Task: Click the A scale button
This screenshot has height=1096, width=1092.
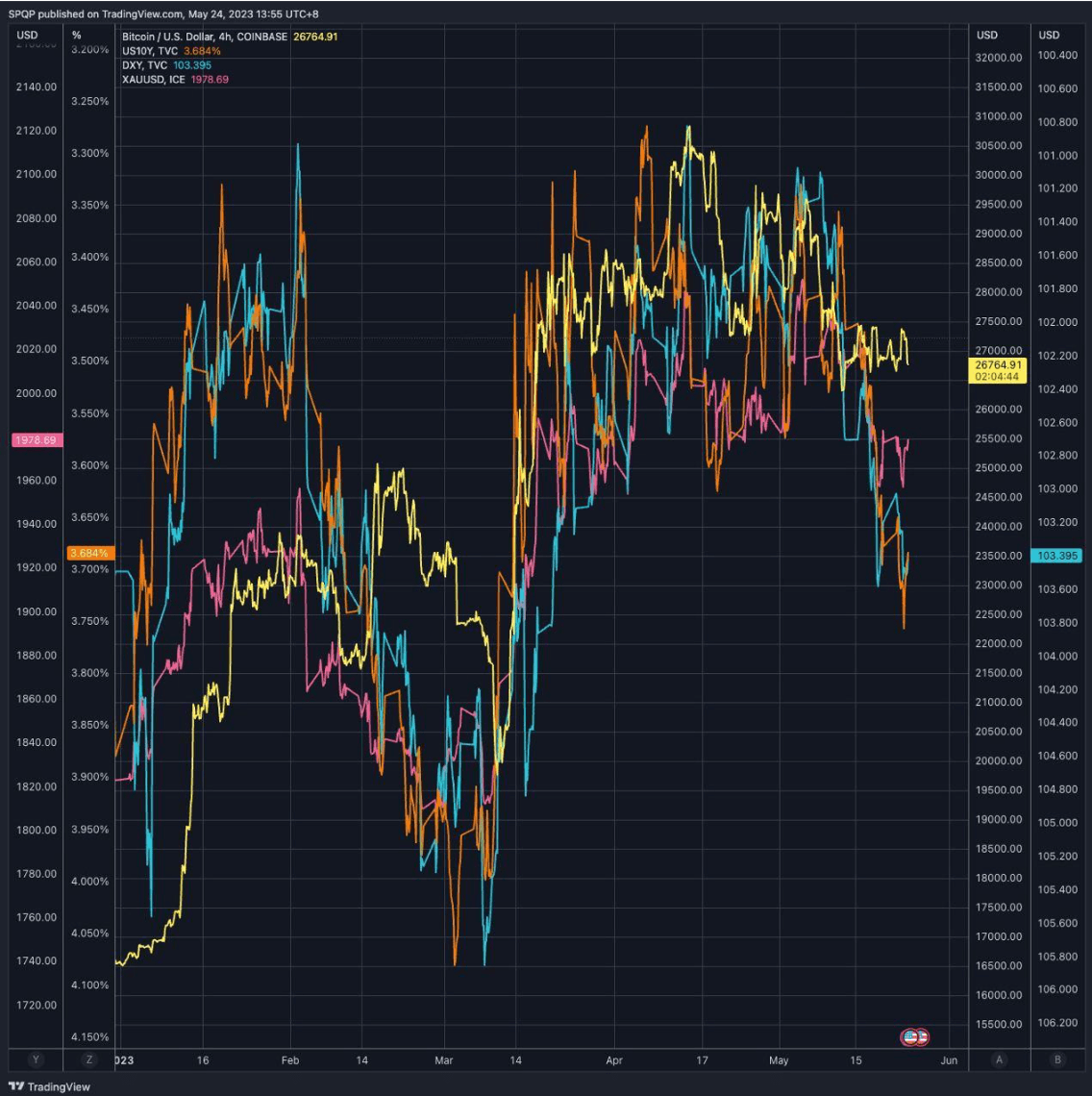Action: 1000,1059
